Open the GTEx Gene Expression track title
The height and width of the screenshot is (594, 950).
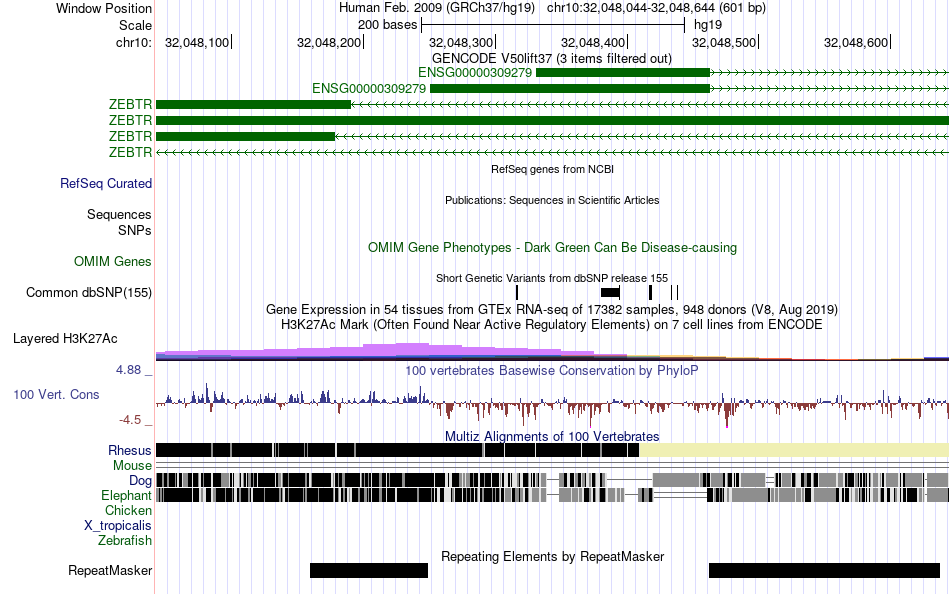coord(552,310)
